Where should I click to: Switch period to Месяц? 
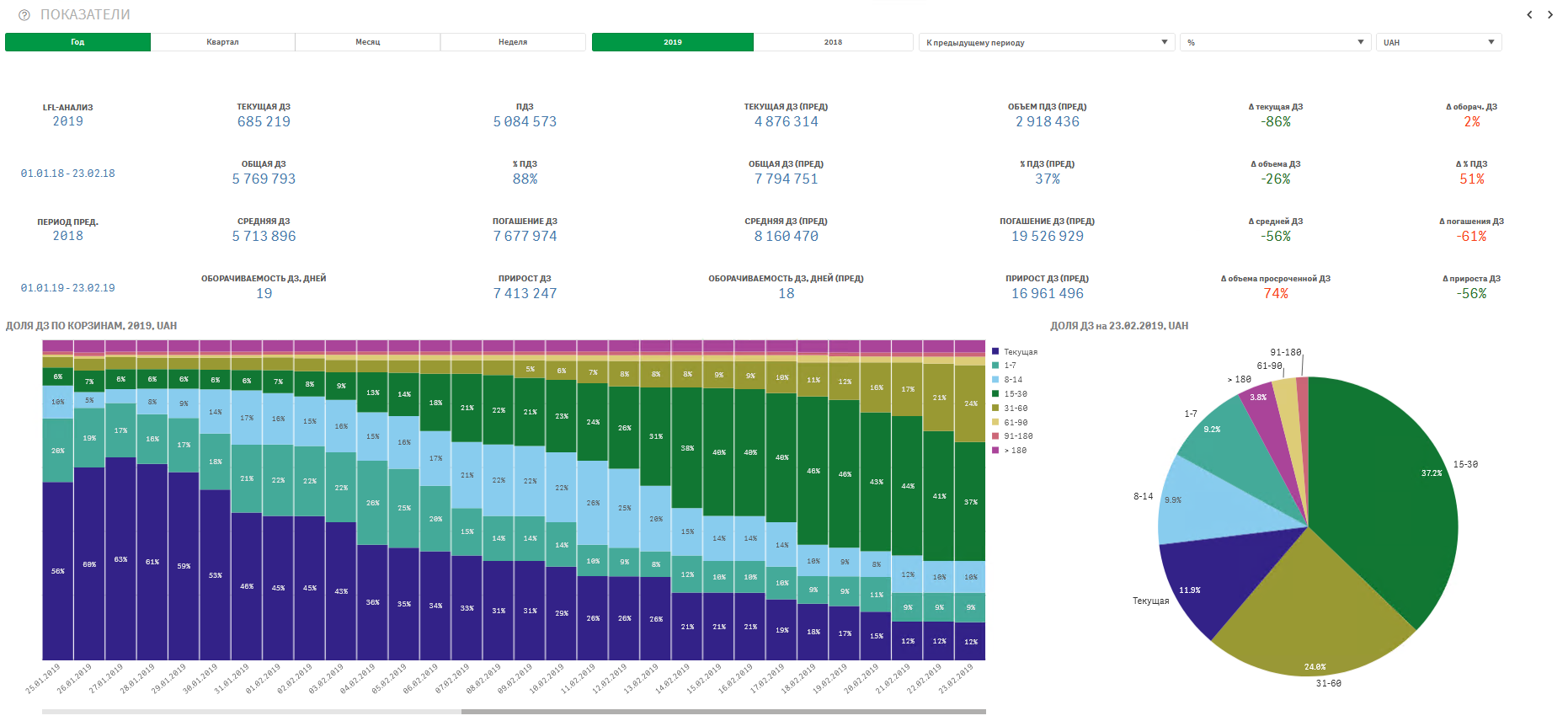tap(367, 42)
